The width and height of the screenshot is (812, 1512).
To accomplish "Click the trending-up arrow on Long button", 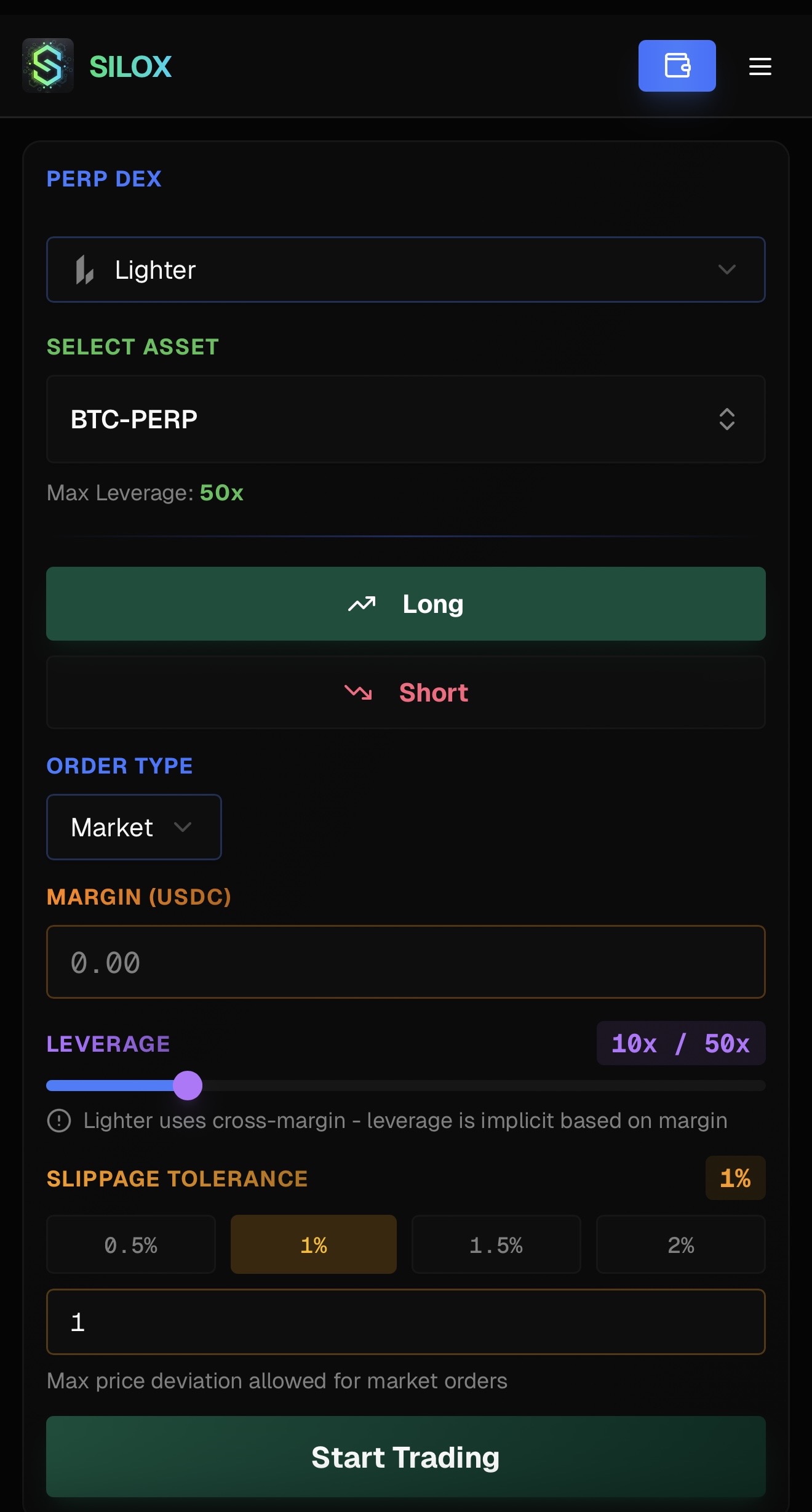I will 362,604.
